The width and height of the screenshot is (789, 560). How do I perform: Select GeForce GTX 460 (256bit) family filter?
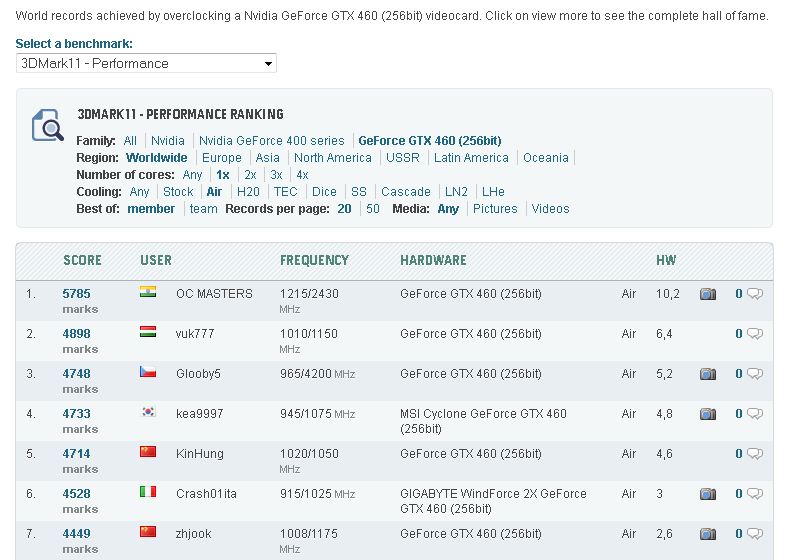[430, 141]
